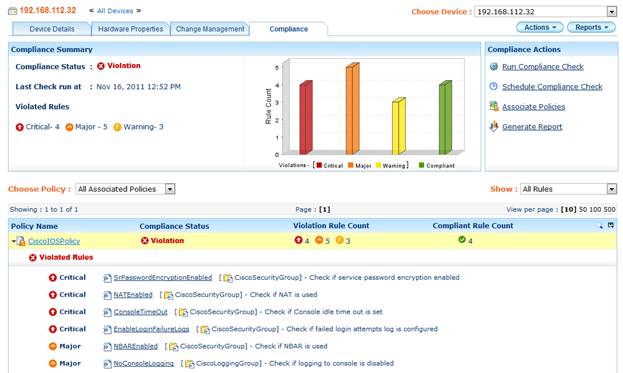Click the green compliant rule count check icon

point(462,240)
